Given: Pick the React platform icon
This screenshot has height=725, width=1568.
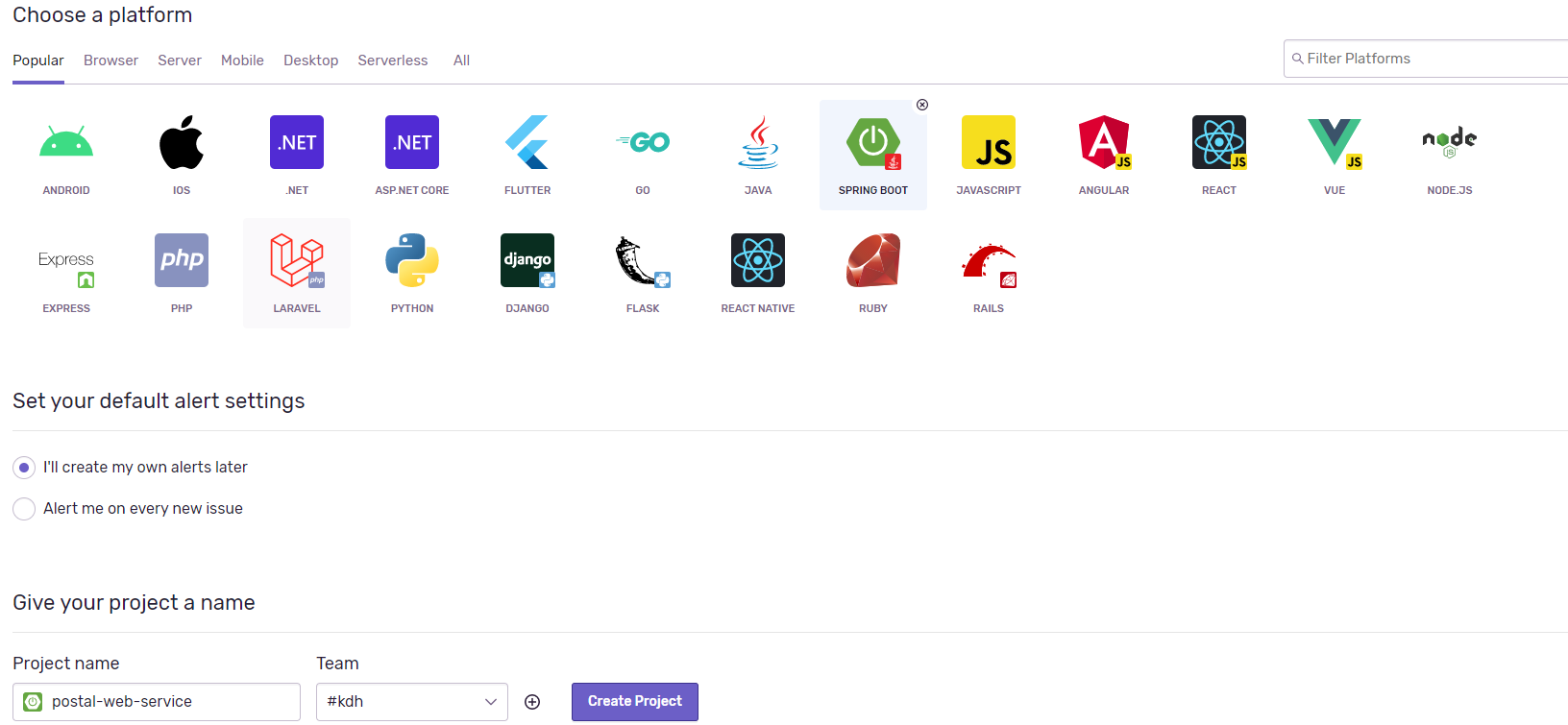Looking at the screenshot, I should [1219, 142].
